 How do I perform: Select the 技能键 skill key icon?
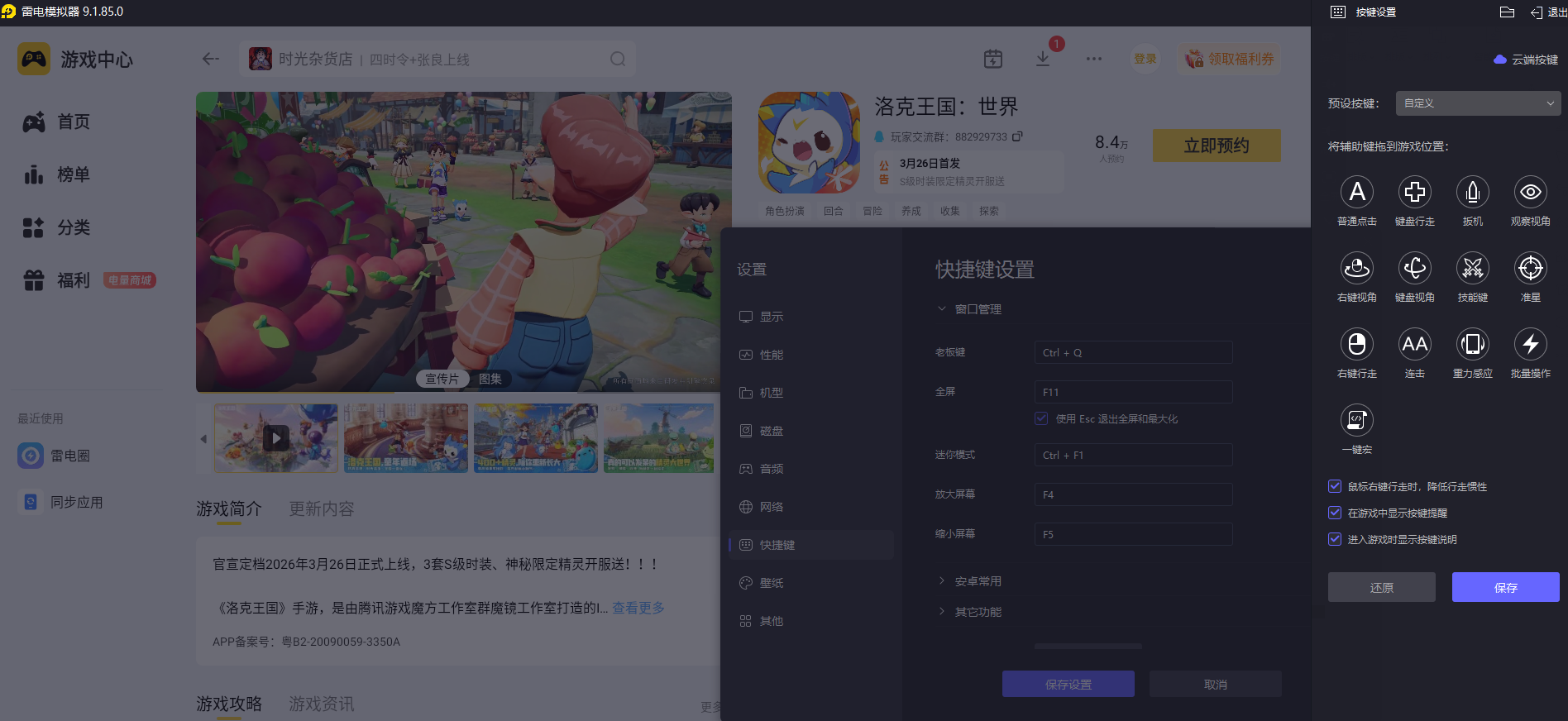pyautogui.click(x=1473, y=268)
